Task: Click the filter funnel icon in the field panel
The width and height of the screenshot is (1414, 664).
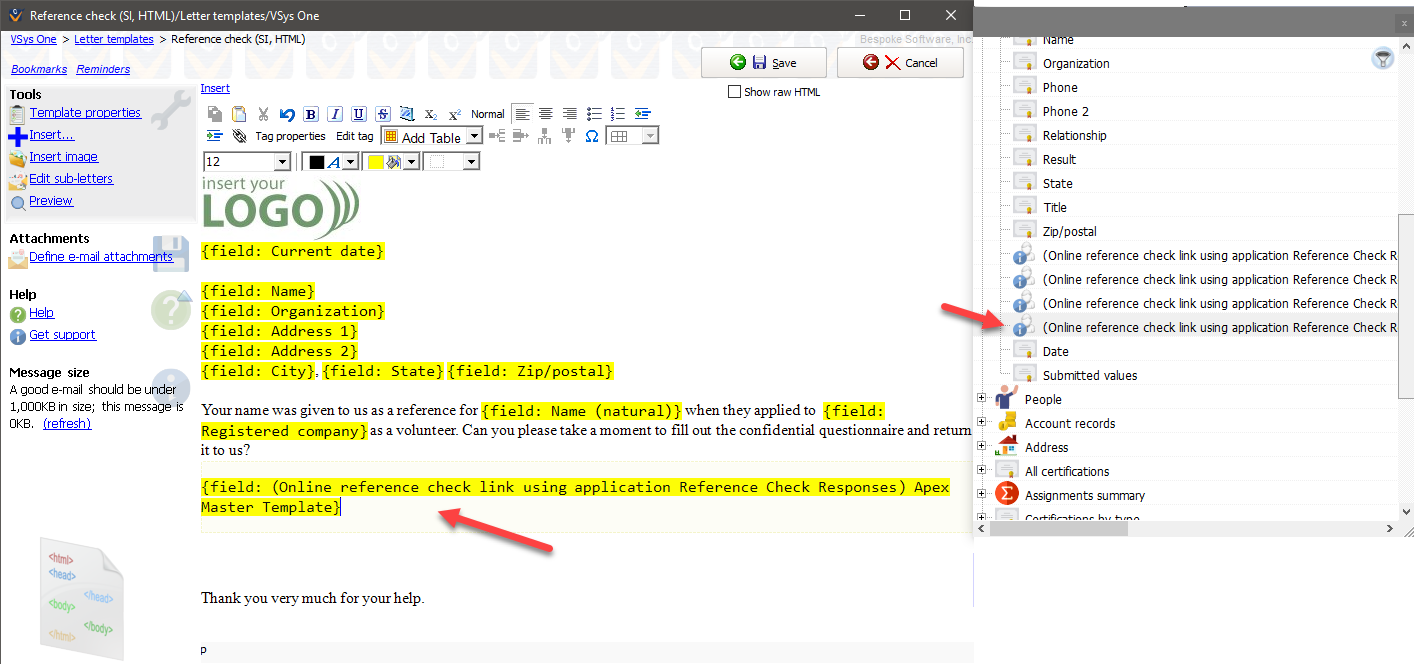Action: [x=1382, y=59]
